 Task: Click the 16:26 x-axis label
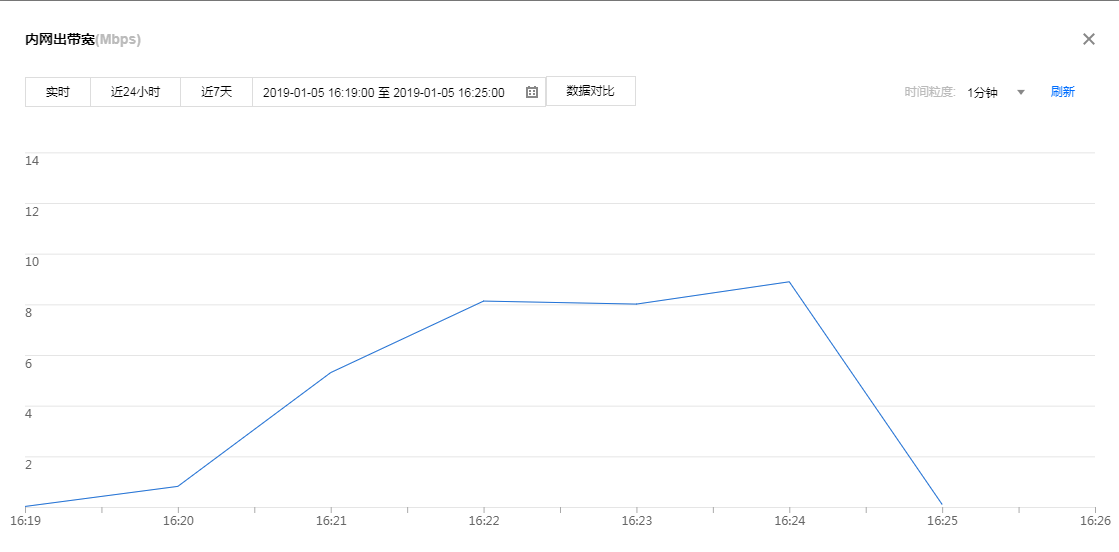(x=1095, y=521)
